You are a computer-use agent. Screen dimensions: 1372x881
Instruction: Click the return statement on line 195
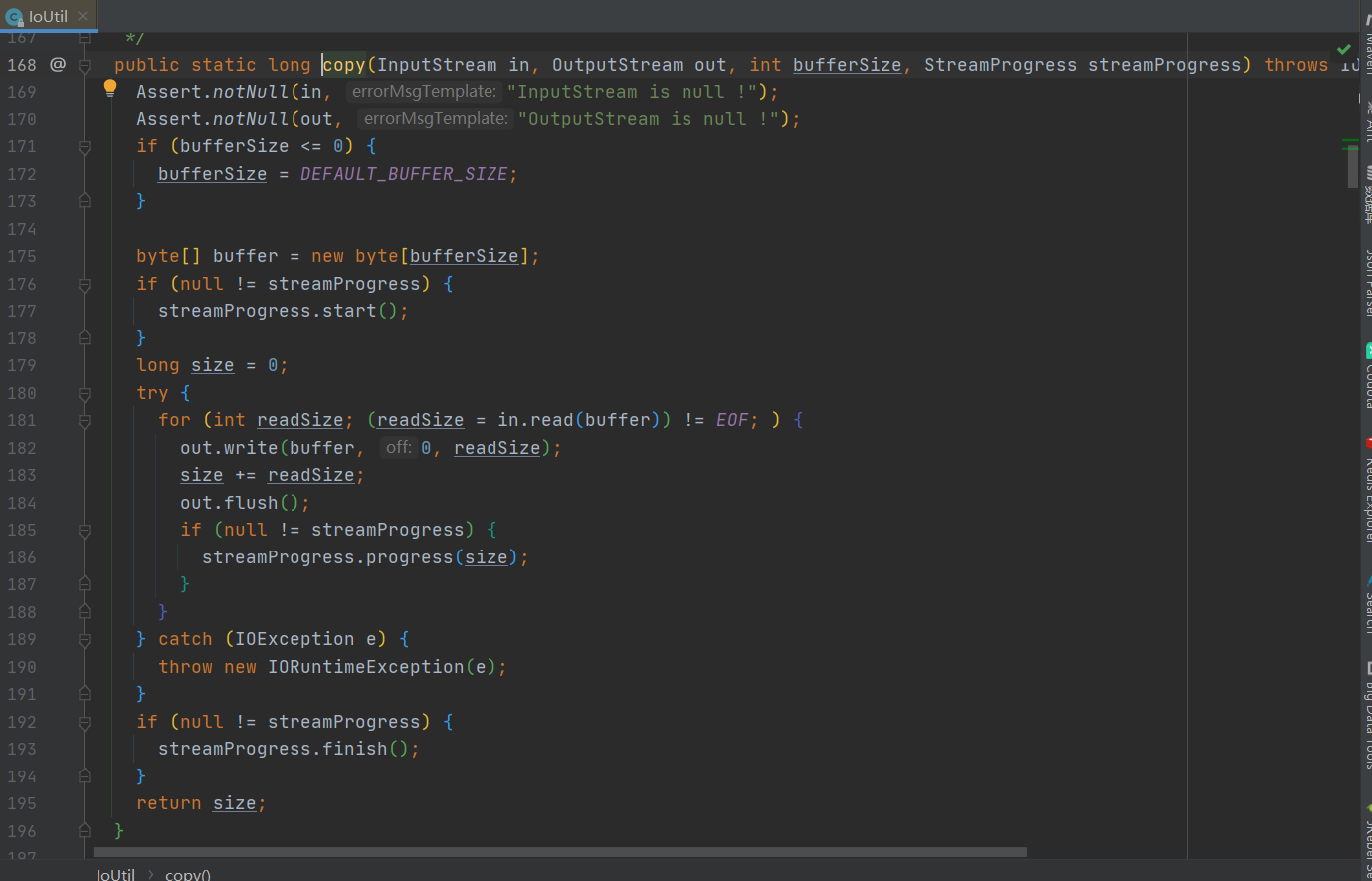point(201,803)
